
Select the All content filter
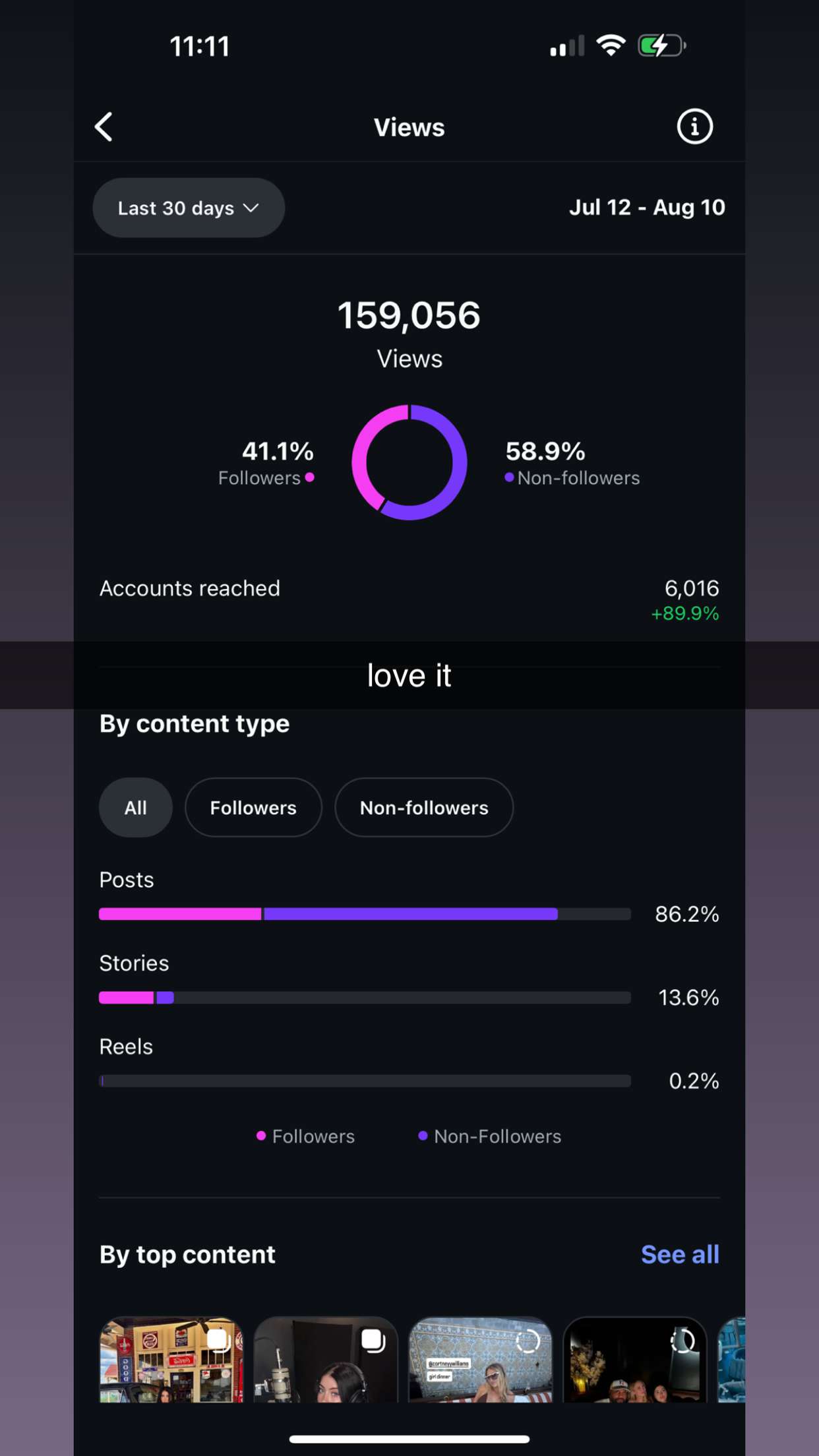[135, 807]
